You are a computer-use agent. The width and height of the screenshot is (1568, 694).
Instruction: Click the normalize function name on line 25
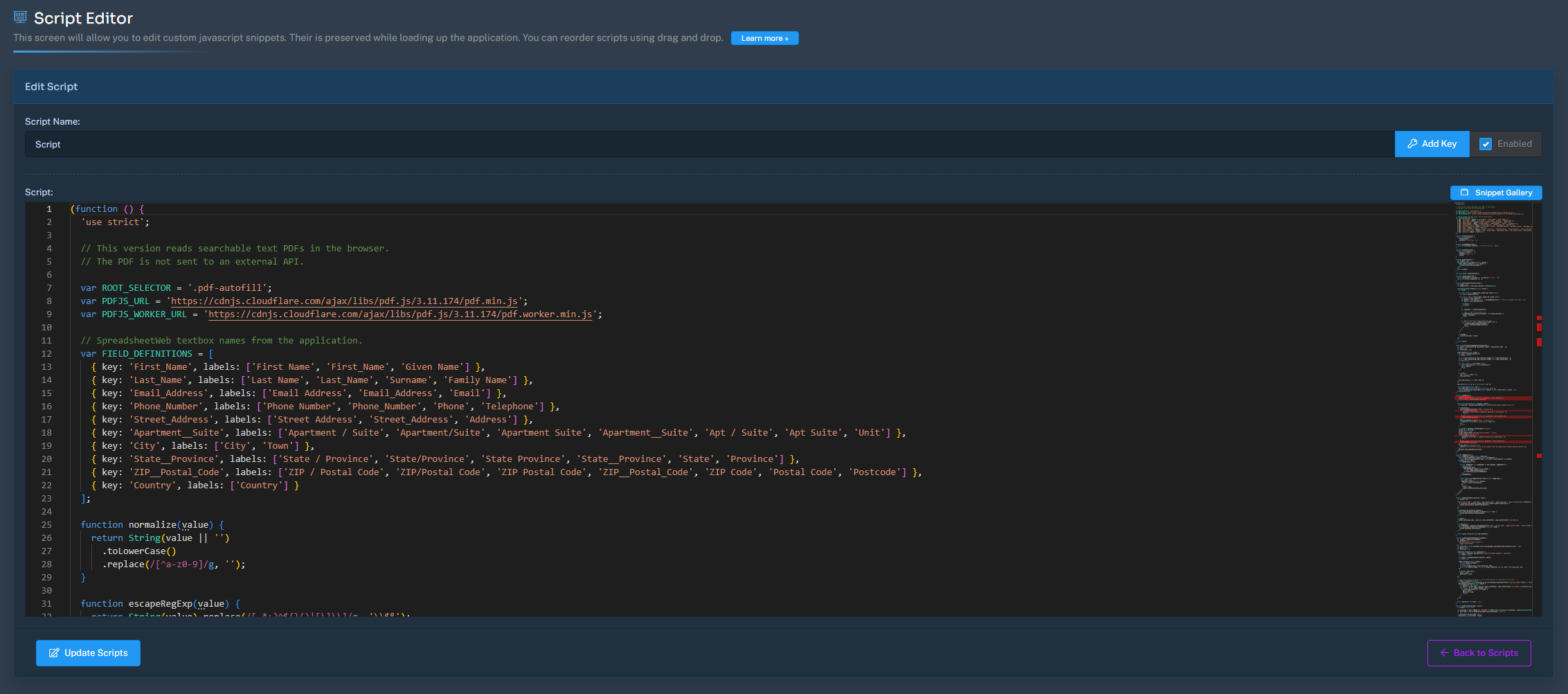click(x=152, y=525)
